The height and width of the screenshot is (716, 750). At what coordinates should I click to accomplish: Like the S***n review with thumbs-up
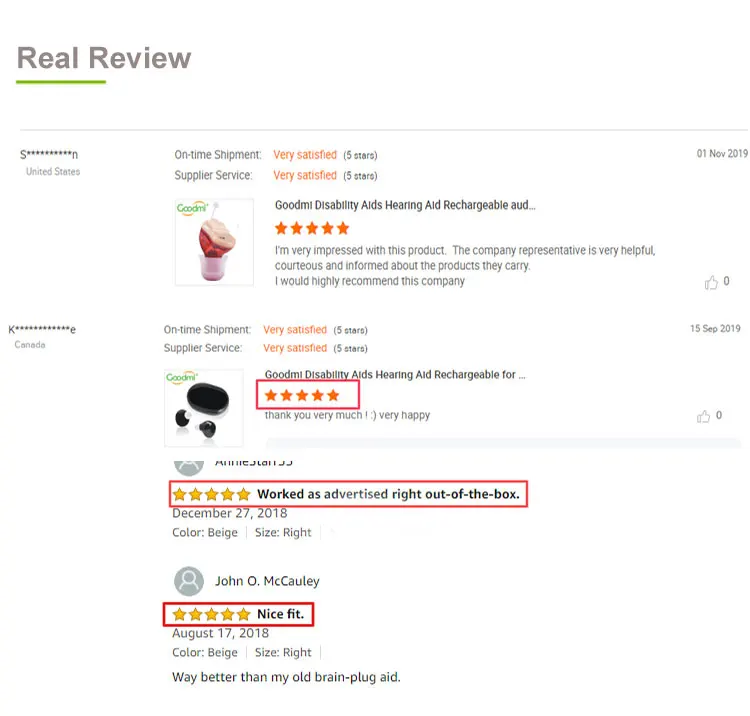click(711, 282)
